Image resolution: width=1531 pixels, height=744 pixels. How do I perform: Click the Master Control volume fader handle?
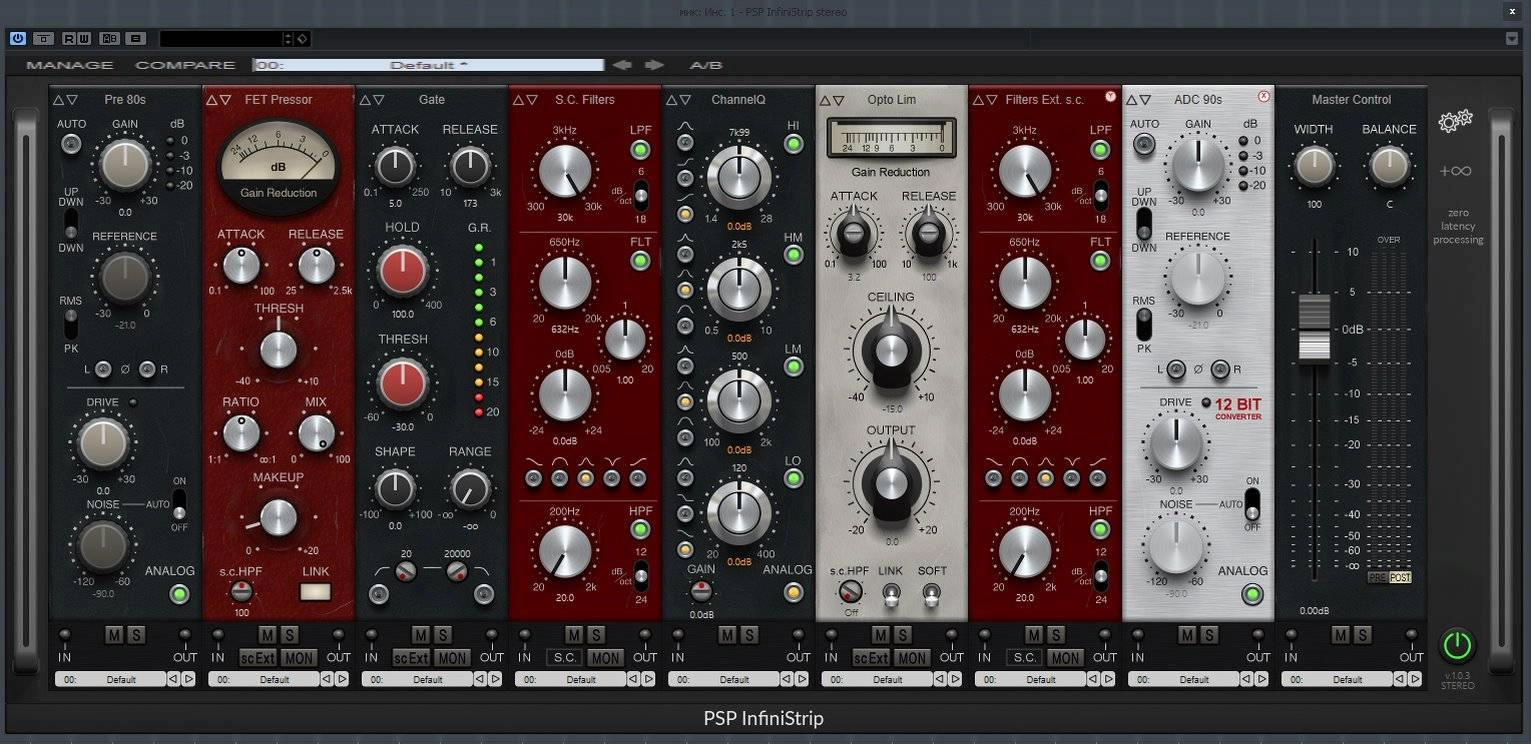(x=1314, y=328)
